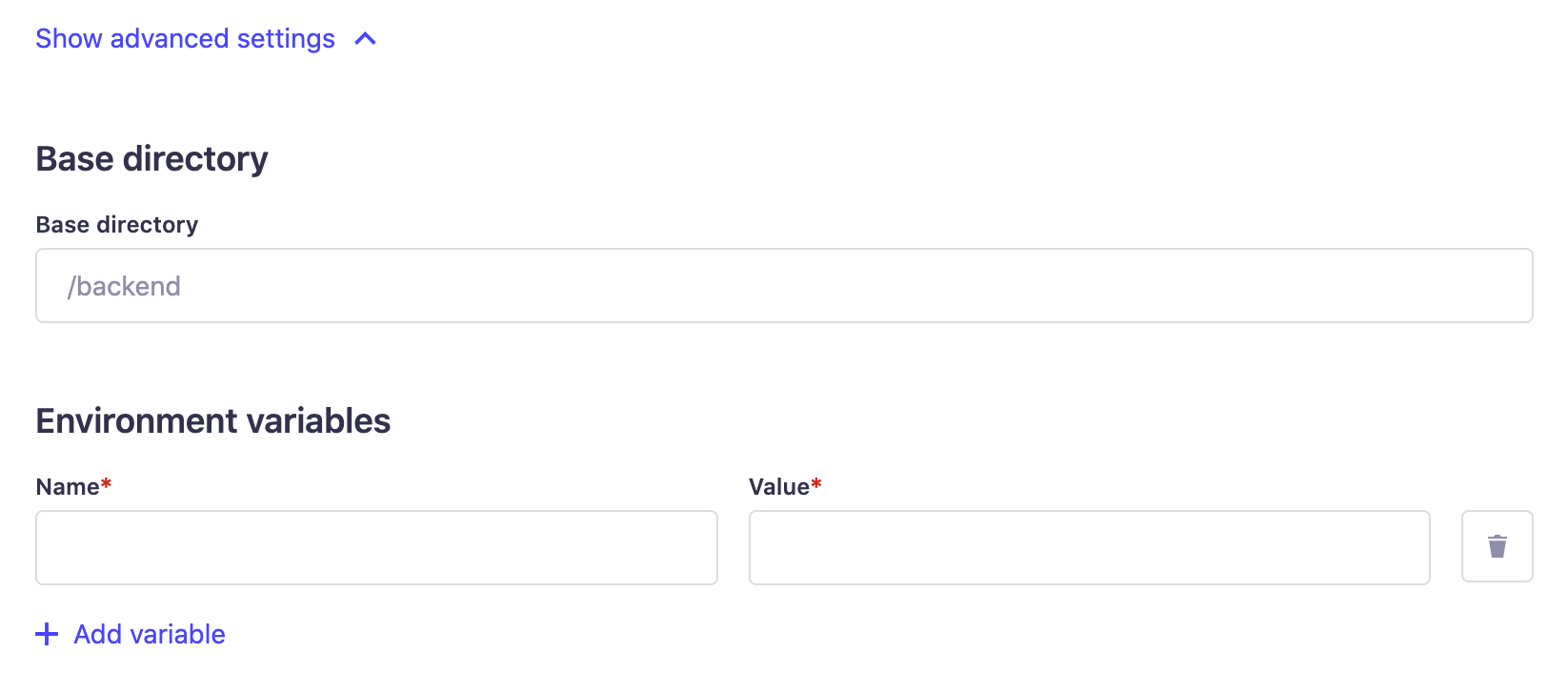1568x673 pixels.
Task: Click inside the Base directory input showing /backend
Action: click(784, 285)
